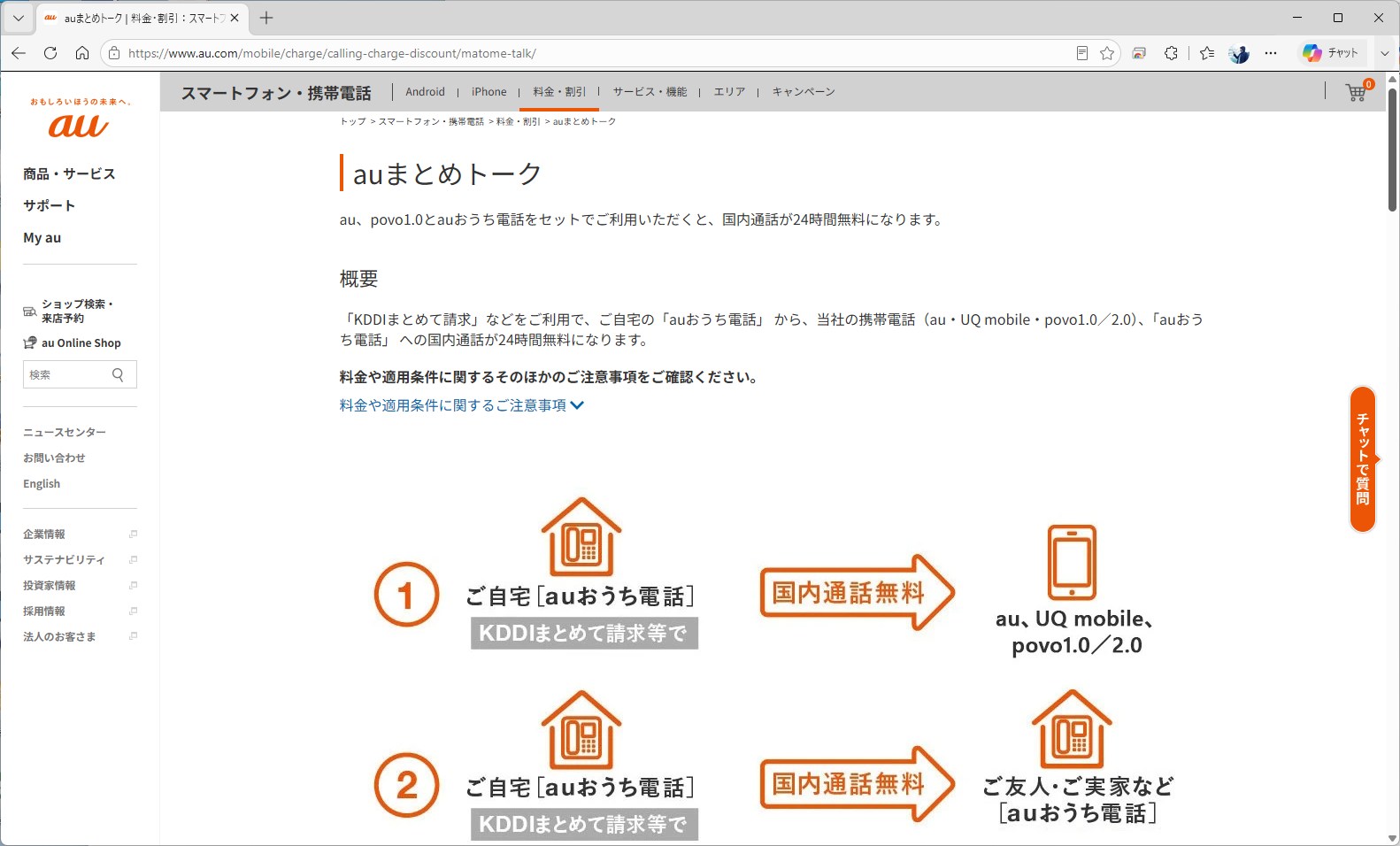Open 投資家情報 external link icon

pyautogui.click(x=133, y=585)
